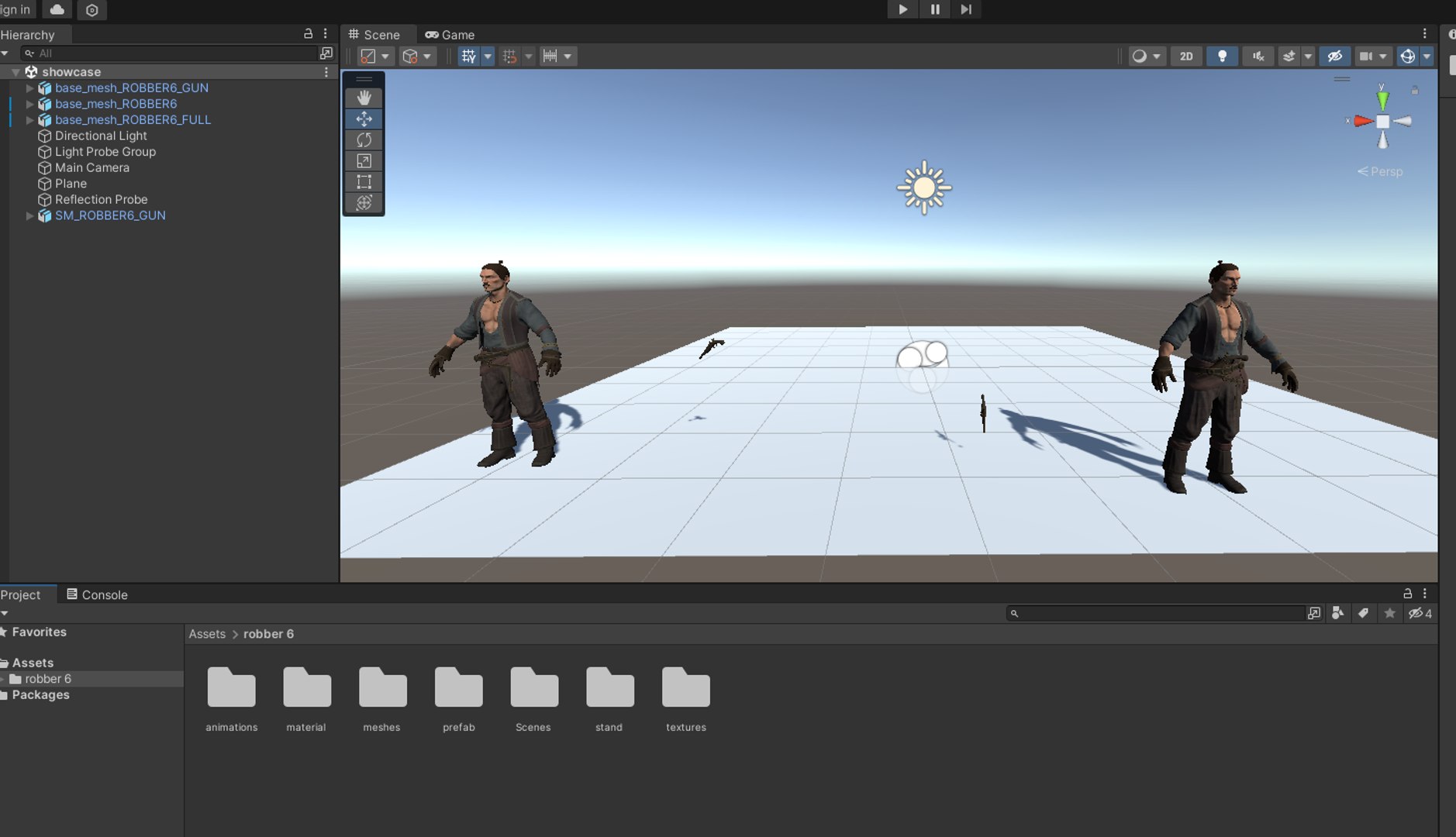Open the Hierarchy panel more options menu

coord(326,34)
